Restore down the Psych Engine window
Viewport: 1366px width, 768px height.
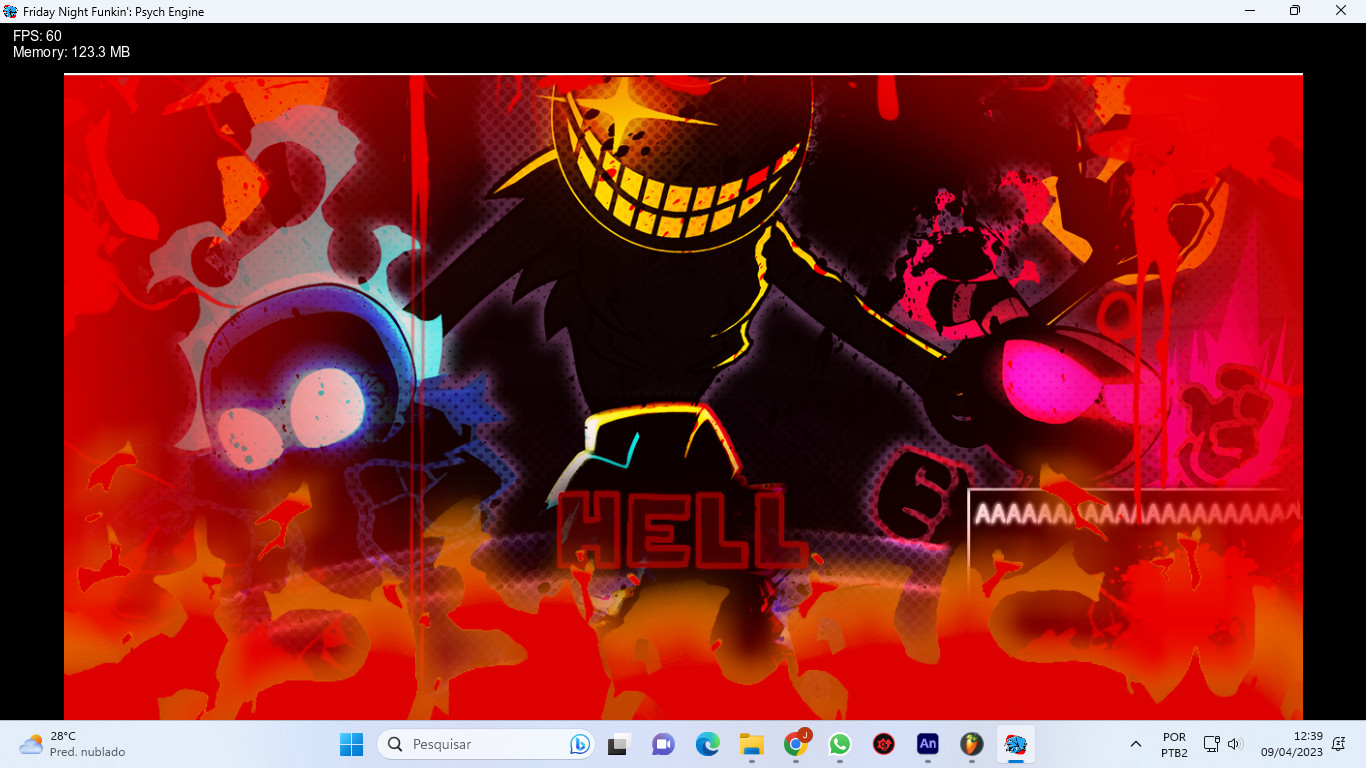(x=1295, y=11)
